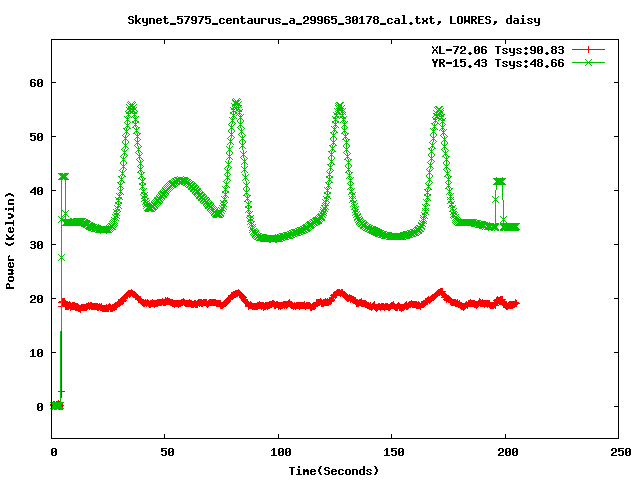This screenshot has width=640, height=480.
Task: Click x-axis tick label 50
Action: click(167, 452)
